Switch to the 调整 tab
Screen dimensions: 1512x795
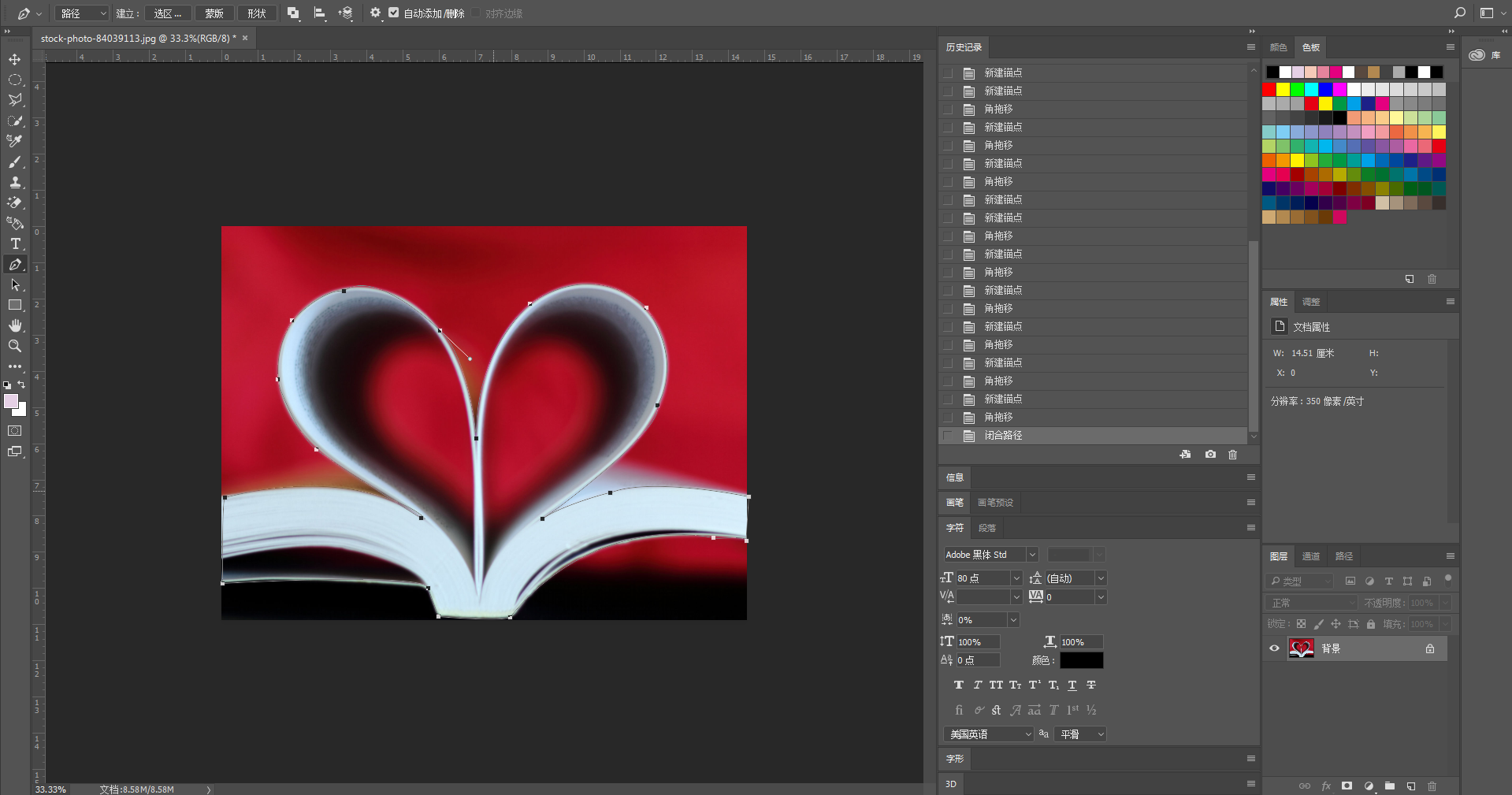pyautogui.click(x=1311, y=302)
